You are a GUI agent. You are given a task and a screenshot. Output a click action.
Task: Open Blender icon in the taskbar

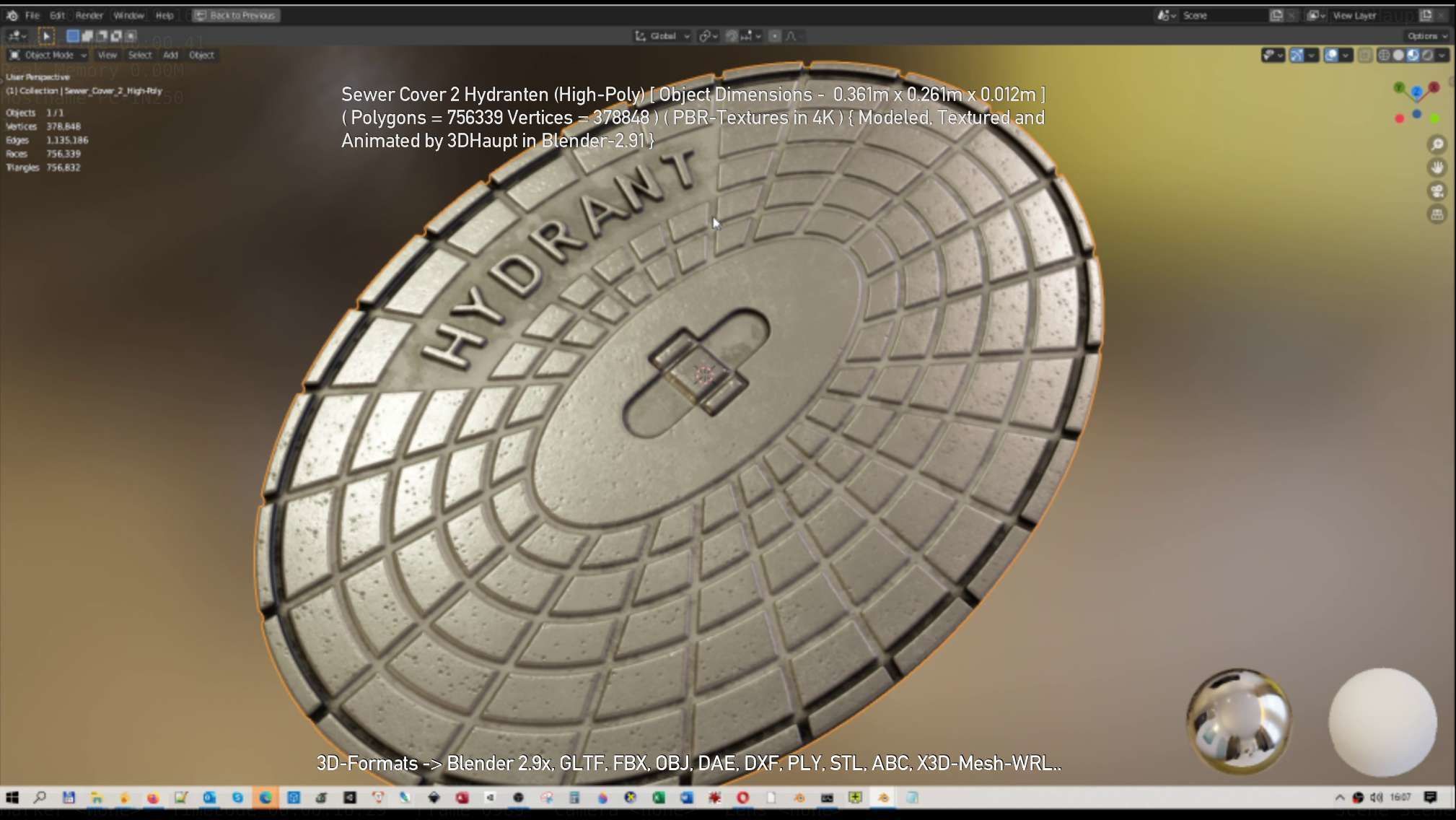[x=883, y=797]
